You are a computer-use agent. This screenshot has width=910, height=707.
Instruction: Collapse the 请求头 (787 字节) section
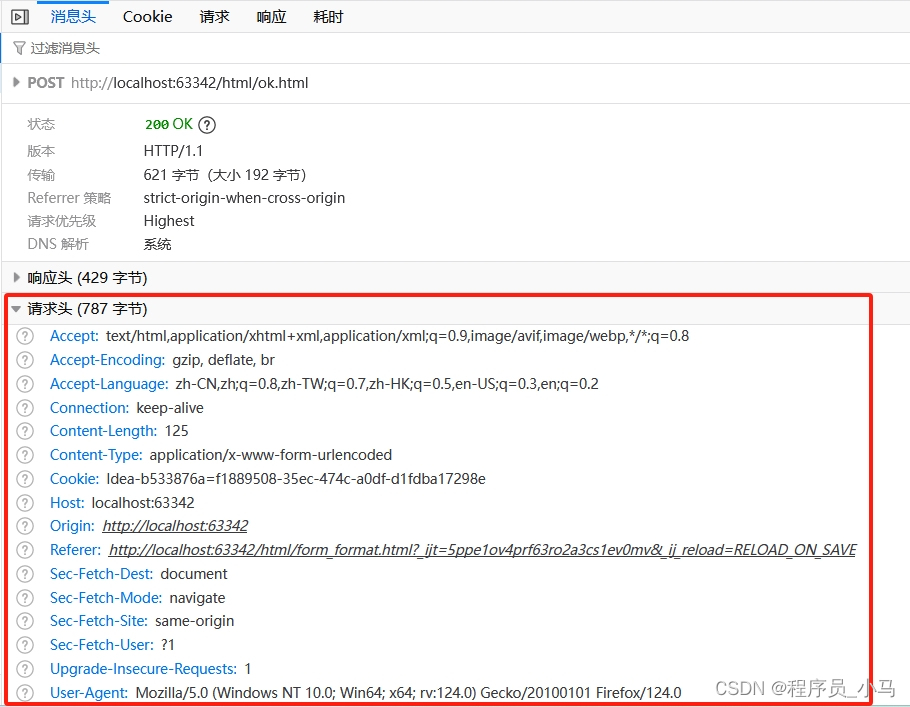(16, 309)
